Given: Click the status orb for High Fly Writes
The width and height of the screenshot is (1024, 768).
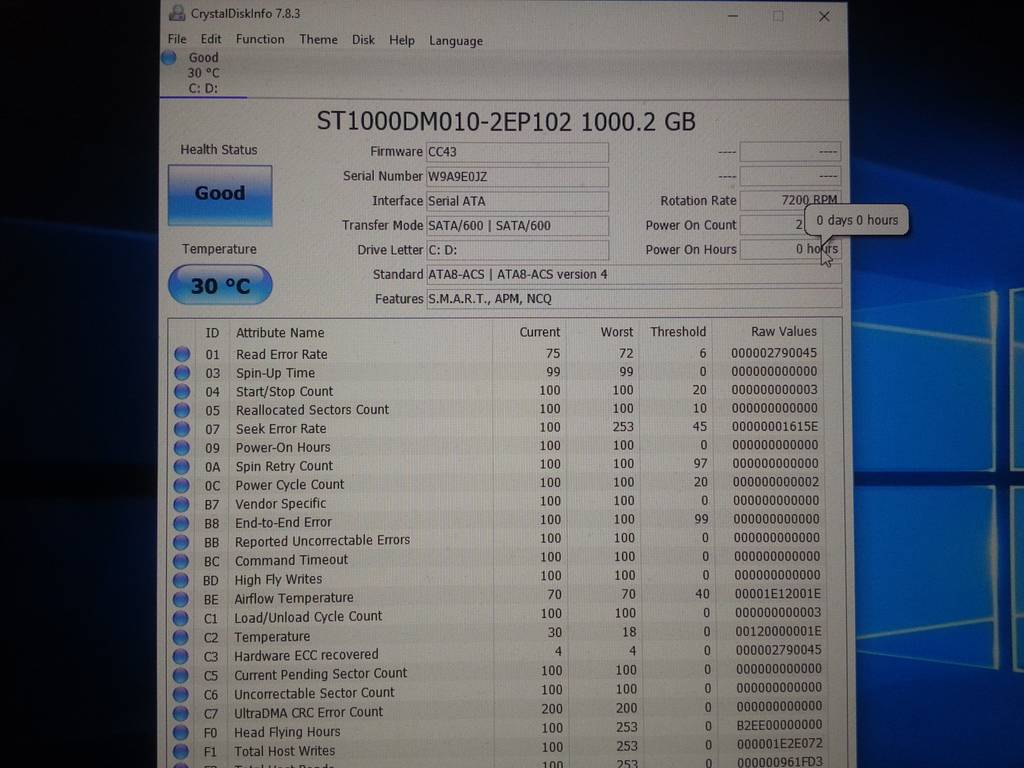Looking at the screenshot, I should point(181,581).
